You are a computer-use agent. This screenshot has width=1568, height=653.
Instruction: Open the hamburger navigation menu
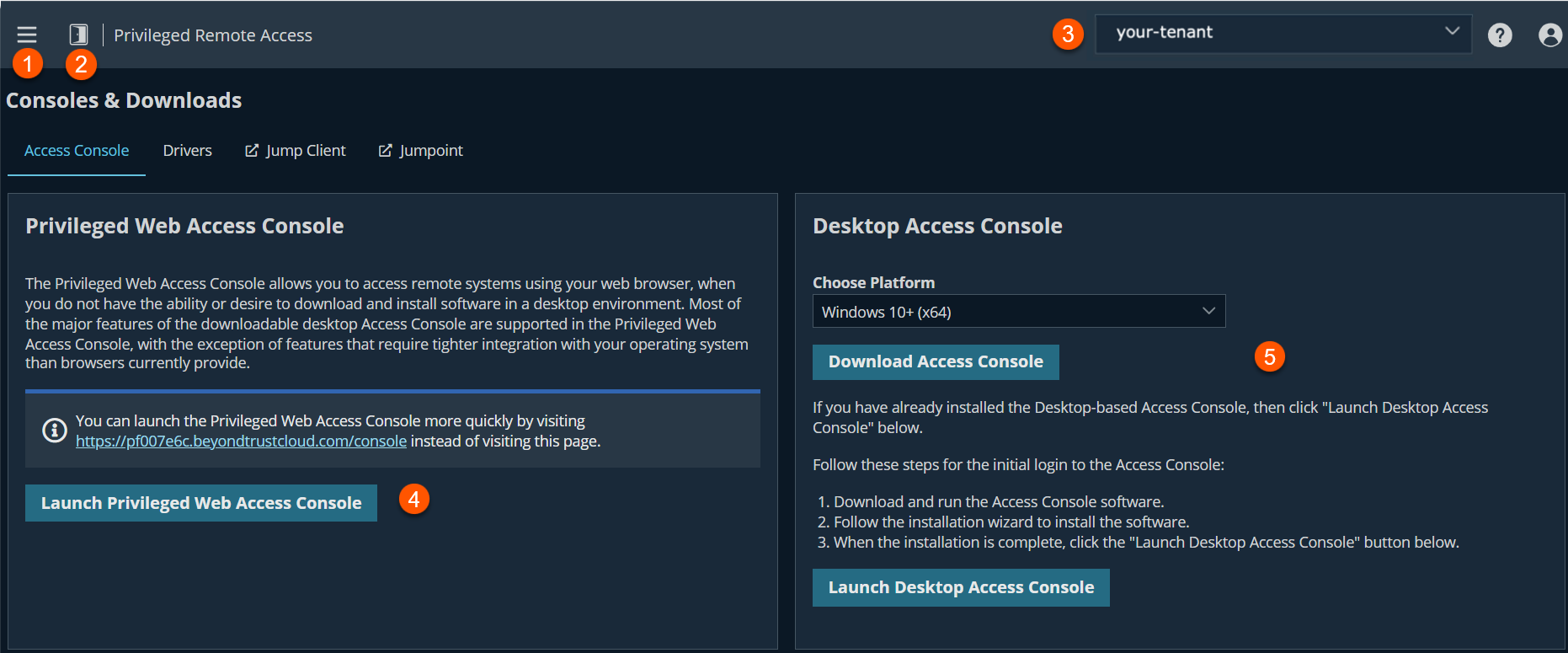tap(27, 35)
